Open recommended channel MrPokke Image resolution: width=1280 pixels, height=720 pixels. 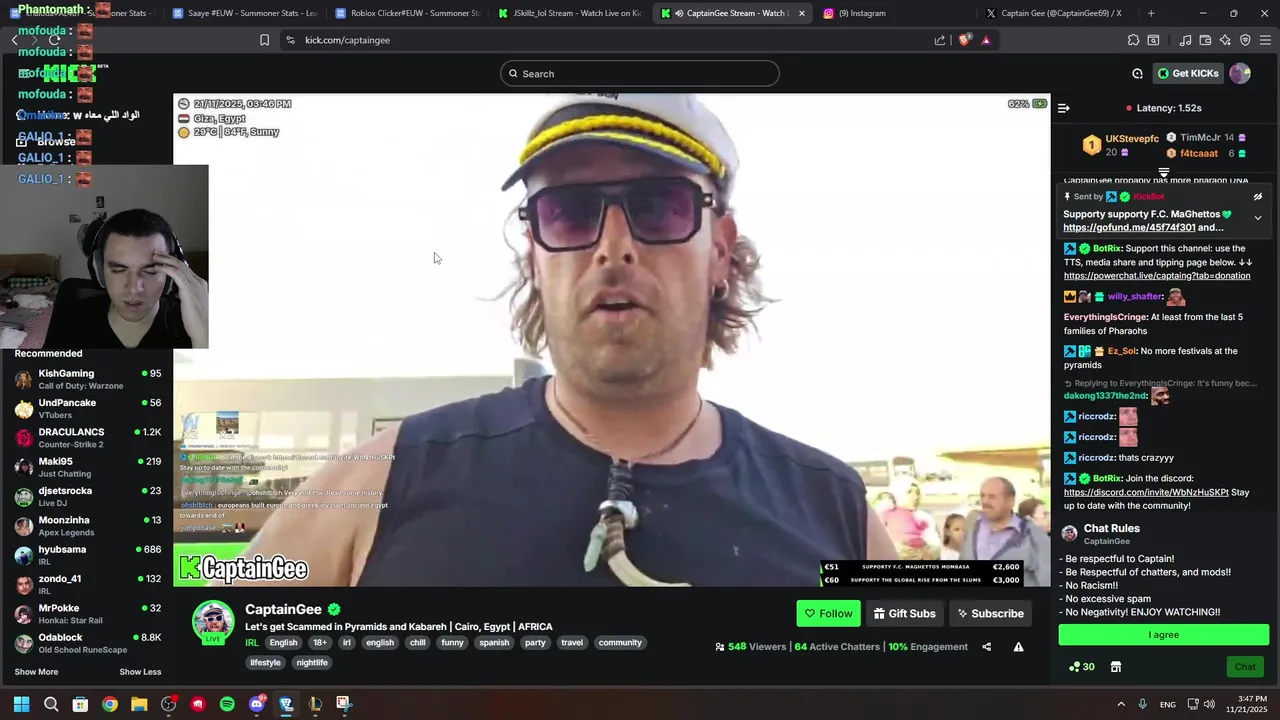coord(88,614)
